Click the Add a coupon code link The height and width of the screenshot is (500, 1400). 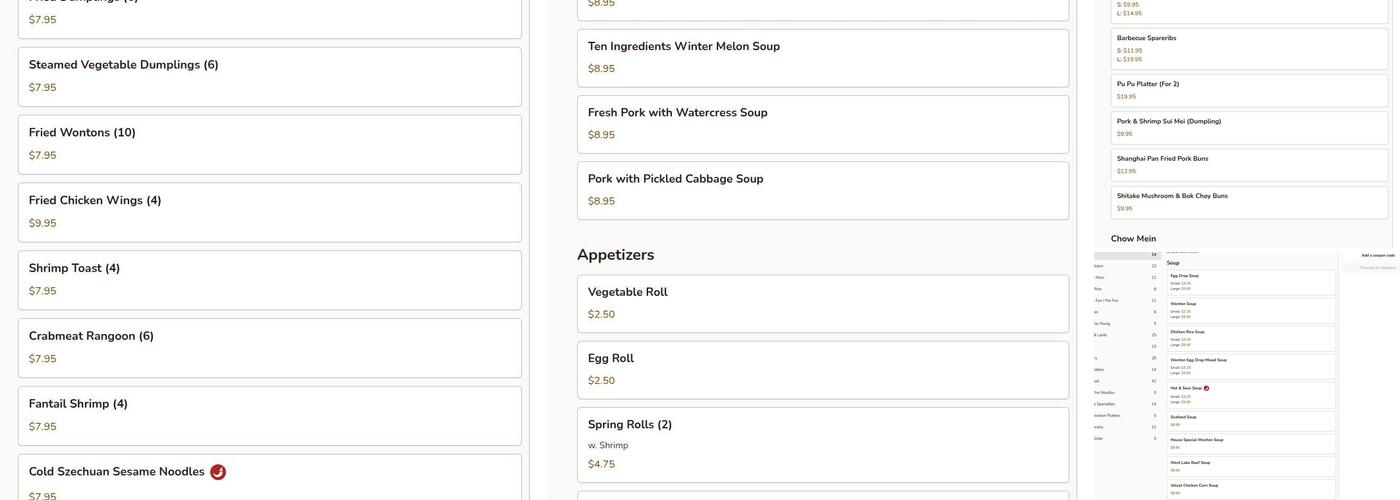[1377, 256]
